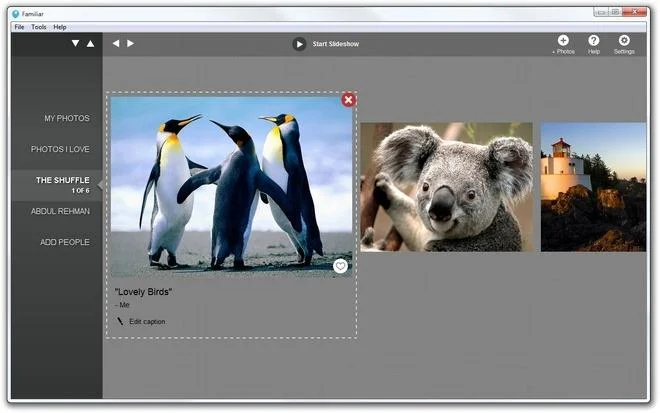
Task: Select Photos I Love in sidebar
Action: click(60, 149)
